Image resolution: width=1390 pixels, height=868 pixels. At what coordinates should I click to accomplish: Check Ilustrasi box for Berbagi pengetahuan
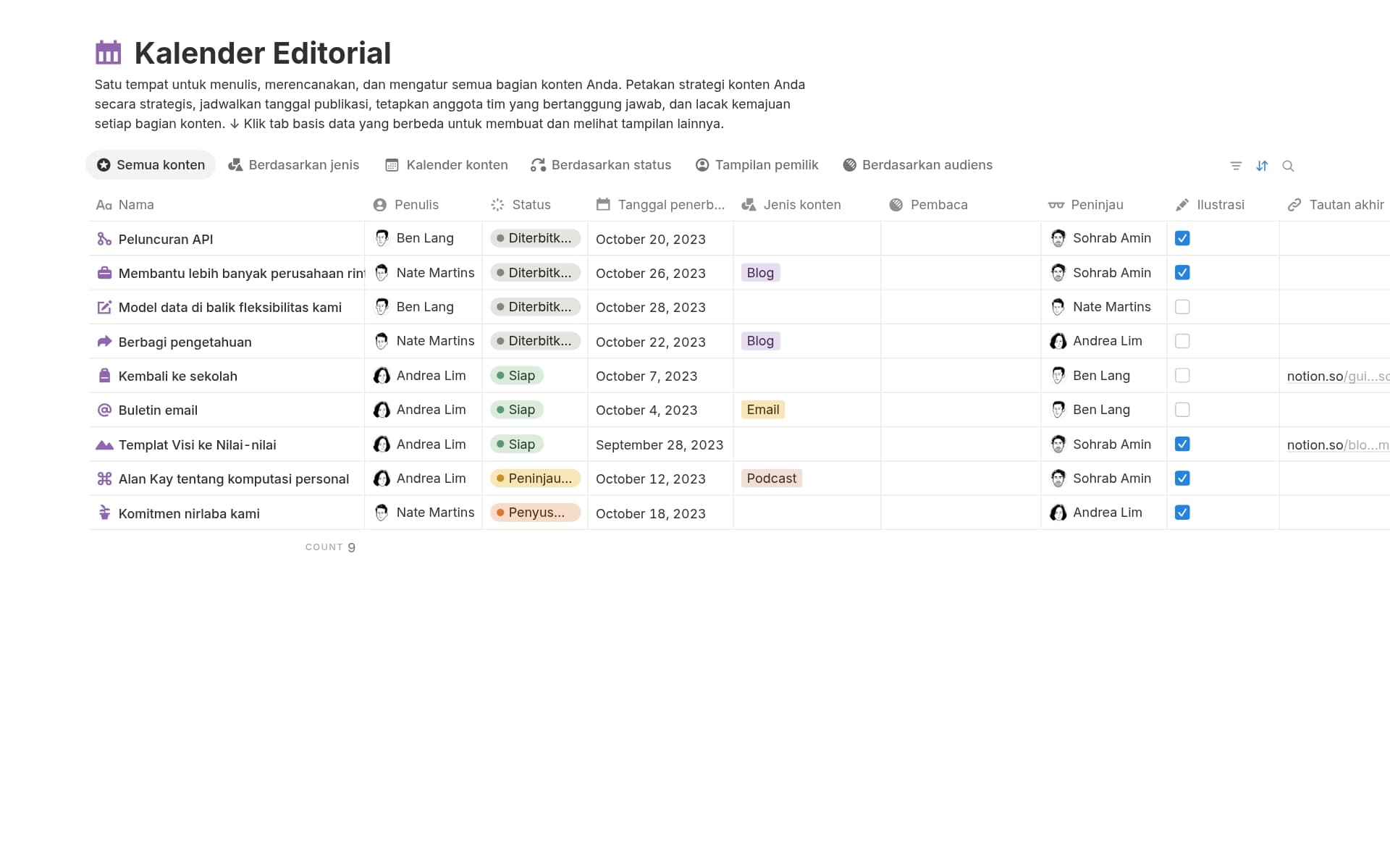[x=1182, y=341]
